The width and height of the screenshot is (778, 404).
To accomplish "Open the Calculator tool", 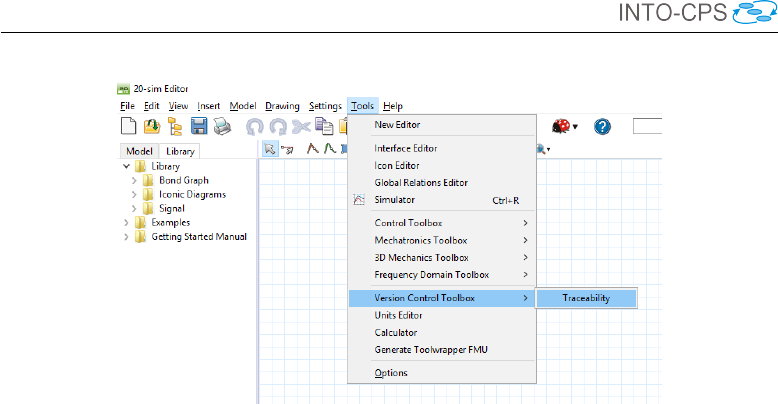I will (x=442, y=333).
